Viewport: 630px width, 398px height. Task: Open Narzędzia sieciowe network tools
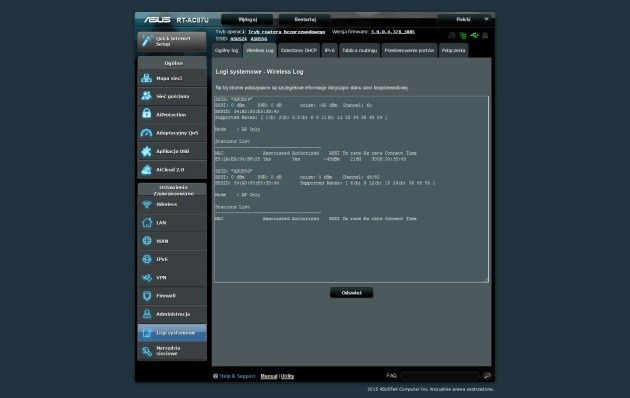[x=172, y=351]
